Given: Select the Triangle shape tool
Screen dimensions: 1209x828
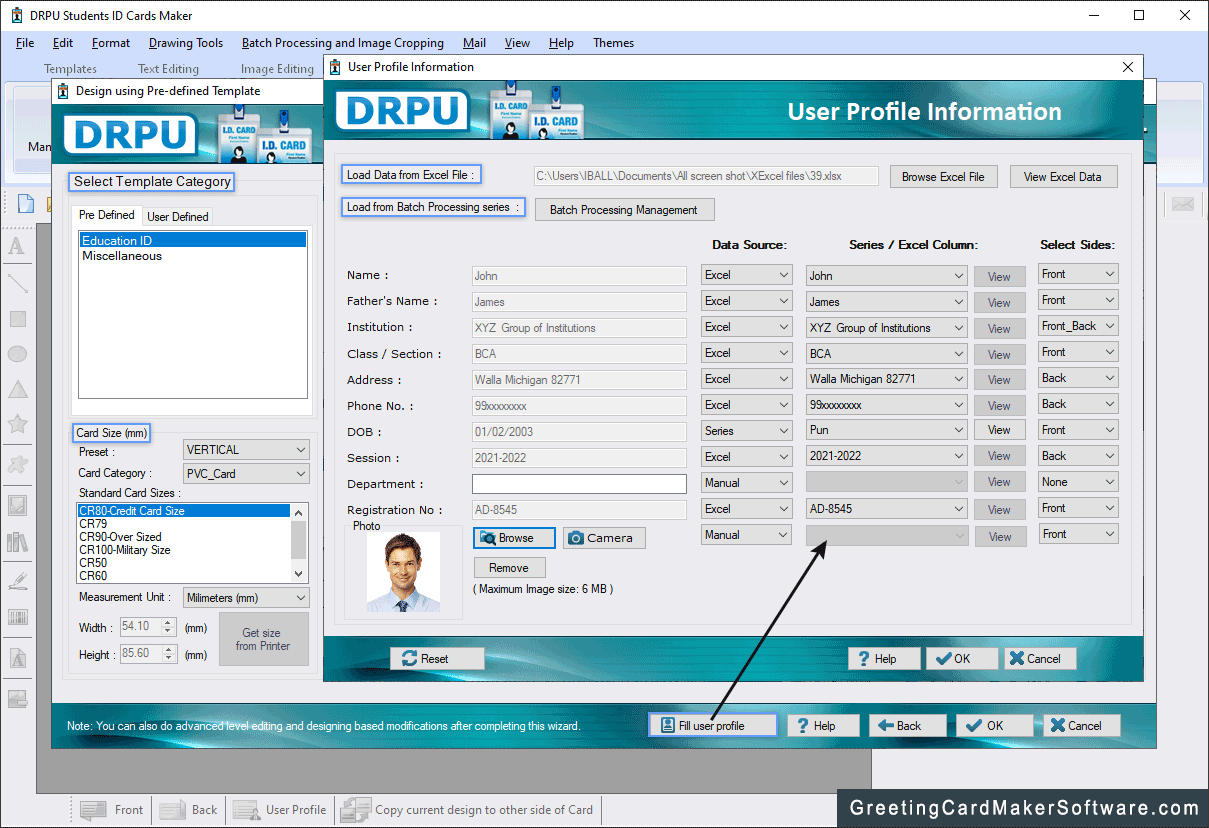Looking at the screenshot, I should 17,390.
